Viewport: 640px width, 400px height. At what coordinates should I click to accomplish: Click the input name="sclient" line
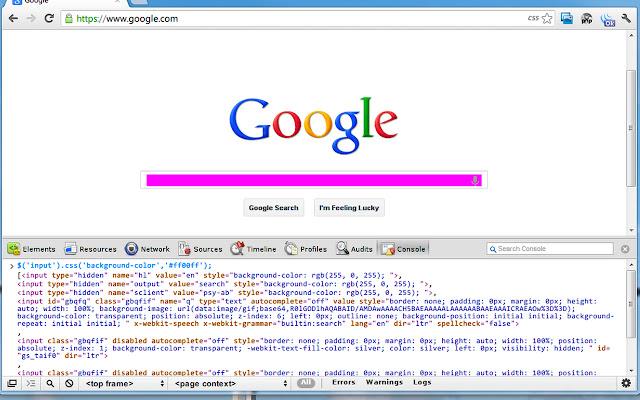[x=227, y=293]
